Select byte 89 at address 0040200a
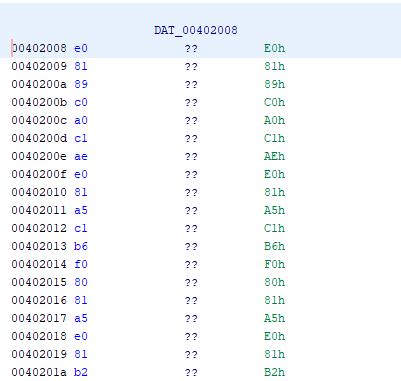The height and width of the screenshot is (381, 401). click(x=81, y=84)
